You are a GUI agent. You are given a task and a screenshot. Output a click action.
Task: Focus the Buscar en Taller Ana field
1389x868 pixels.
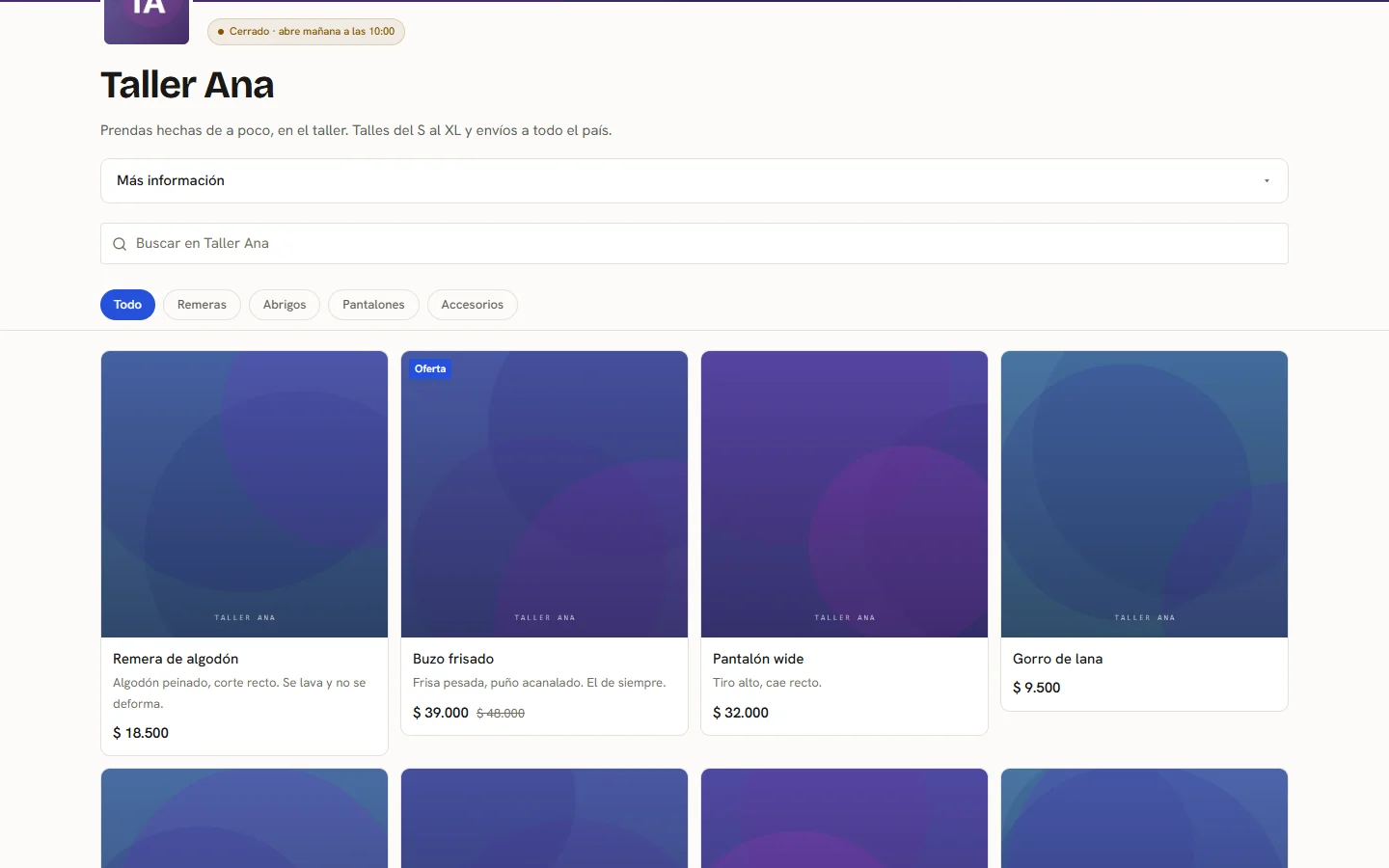point(694,244)
